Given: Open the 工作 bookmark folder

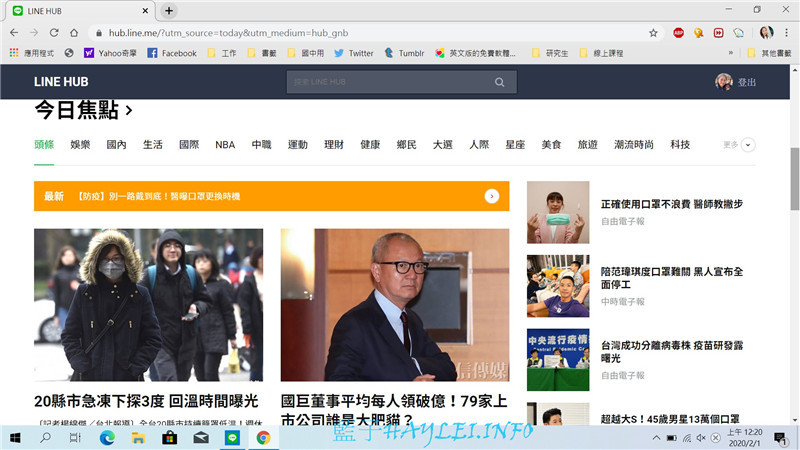Looking at the screenshot, I should [222, 53].
